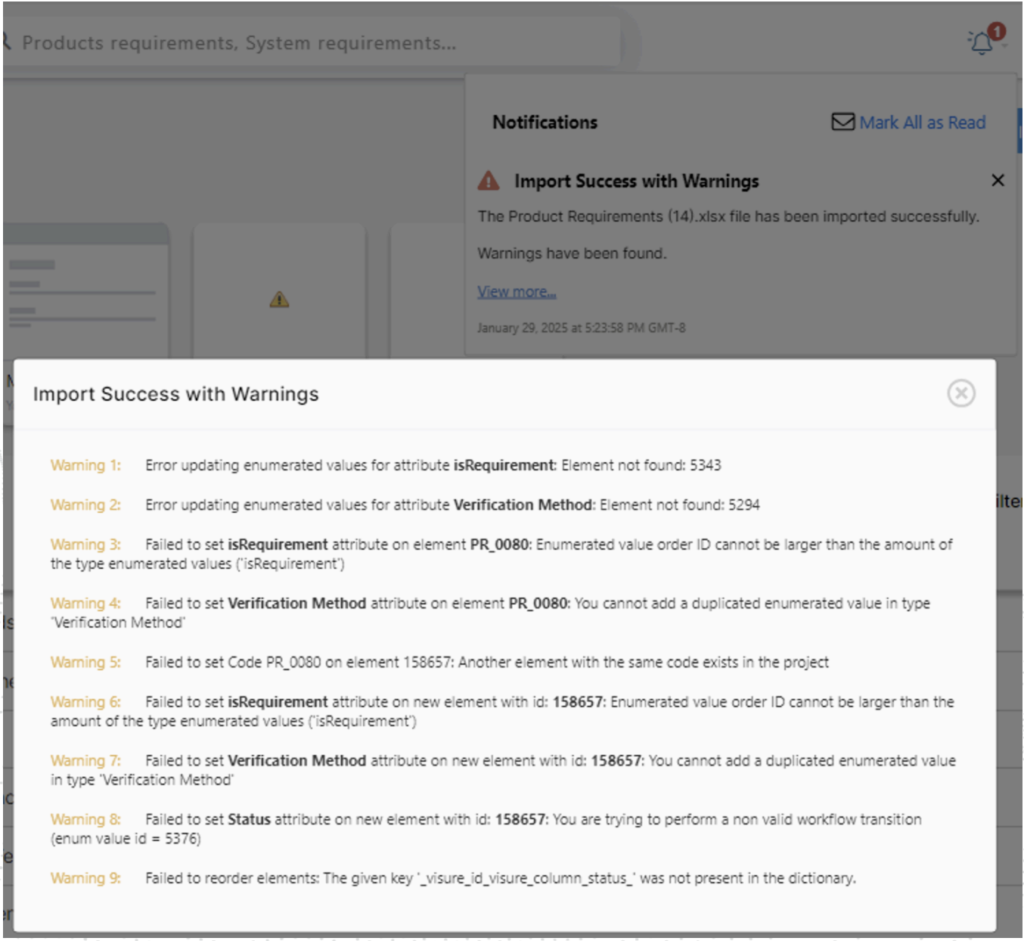Click the red notification count badge

click(996, 31)
